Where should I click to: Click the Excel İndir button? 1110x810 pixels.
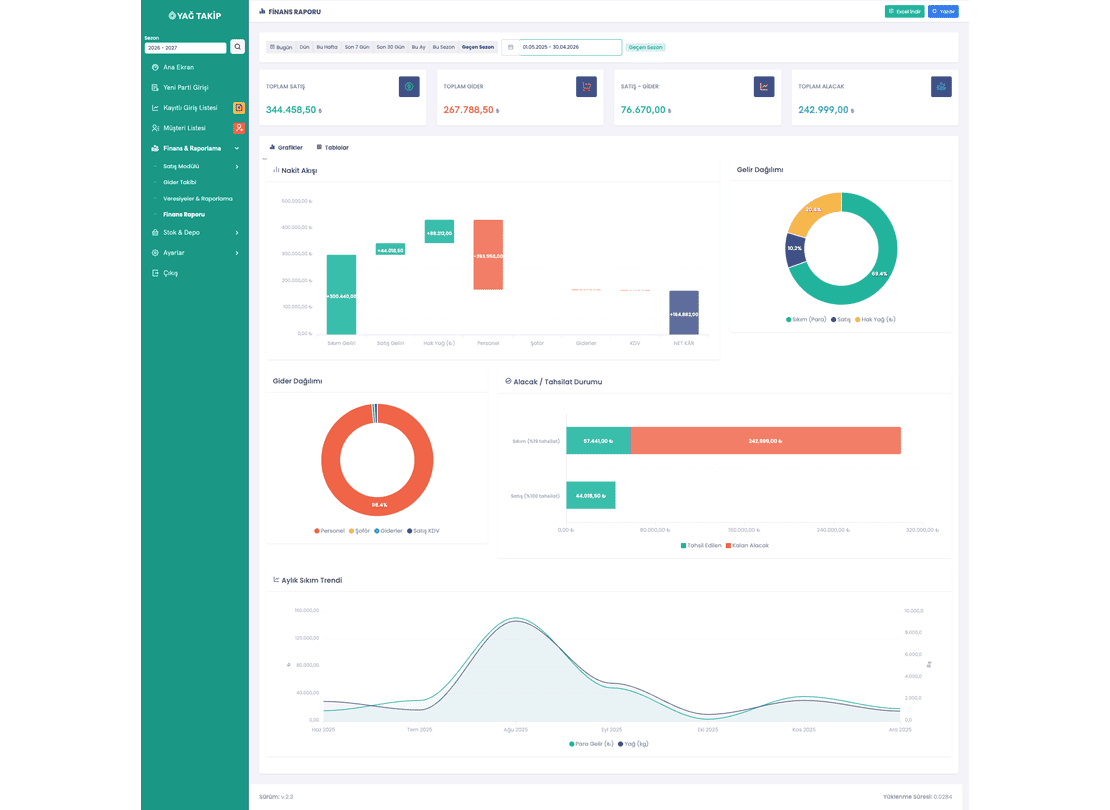[904, 11]
